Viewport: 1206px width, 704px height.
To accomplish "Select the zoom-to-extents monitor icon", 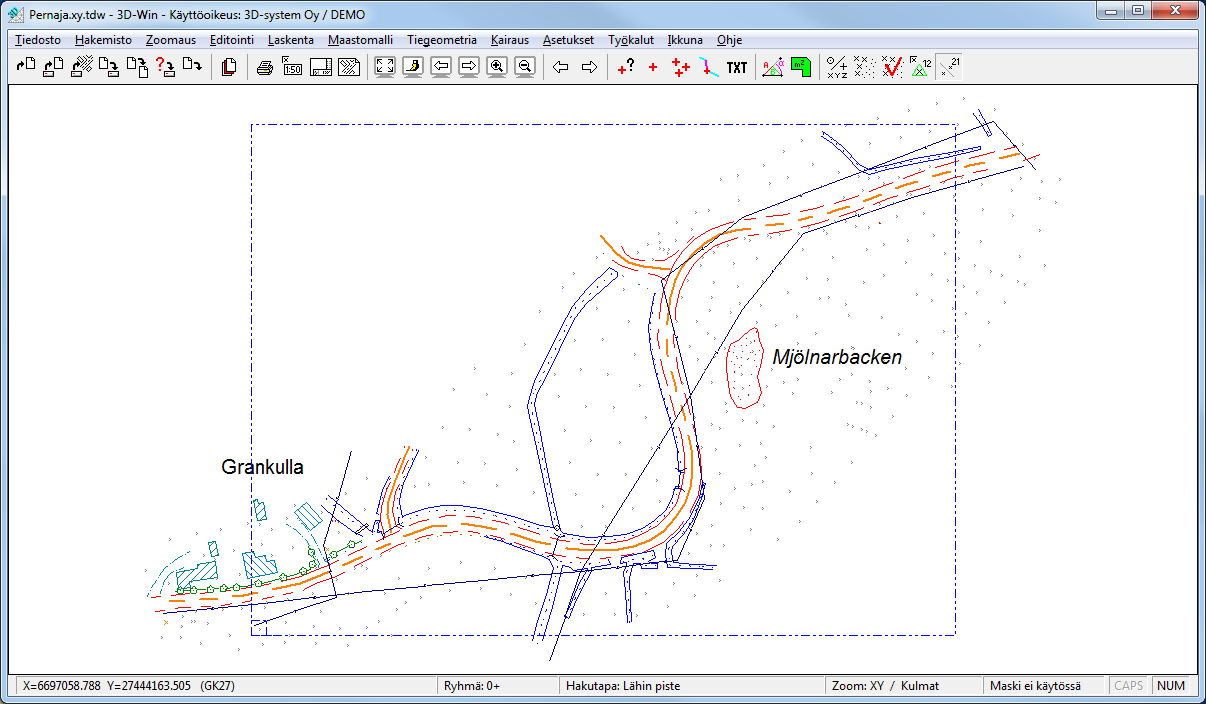I will tap(385, 68).
